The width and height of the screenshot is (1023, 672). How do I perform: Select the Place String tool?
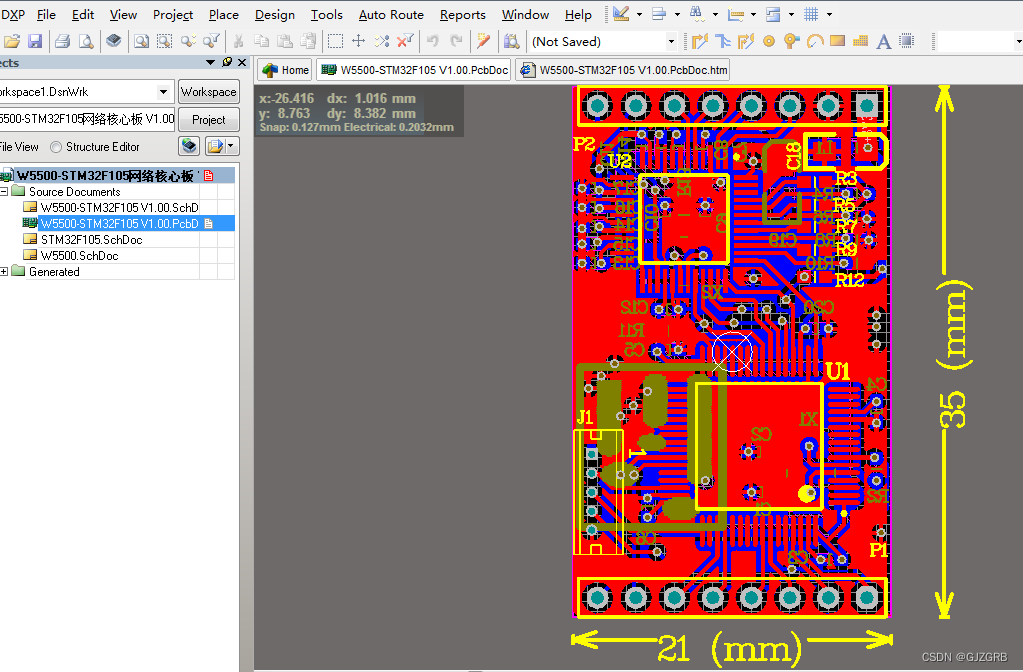click(x=882, y=41)
